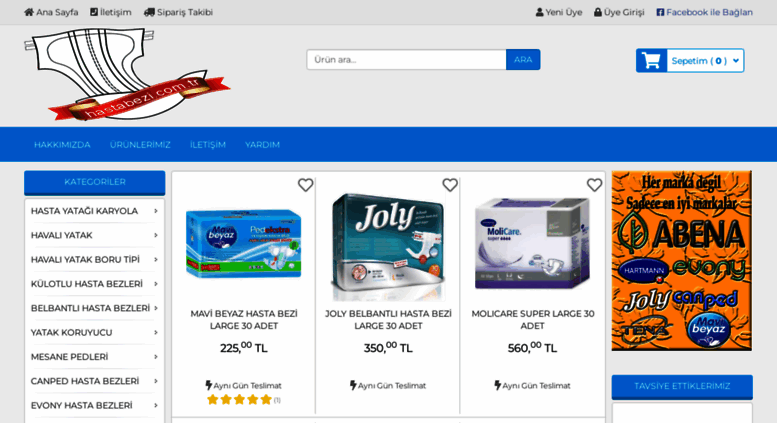This screenshot has height=423, width=777.
Task: Click the home icon beside Ana Sayfa
Action: pyautogui.click(x=29, y=12)
